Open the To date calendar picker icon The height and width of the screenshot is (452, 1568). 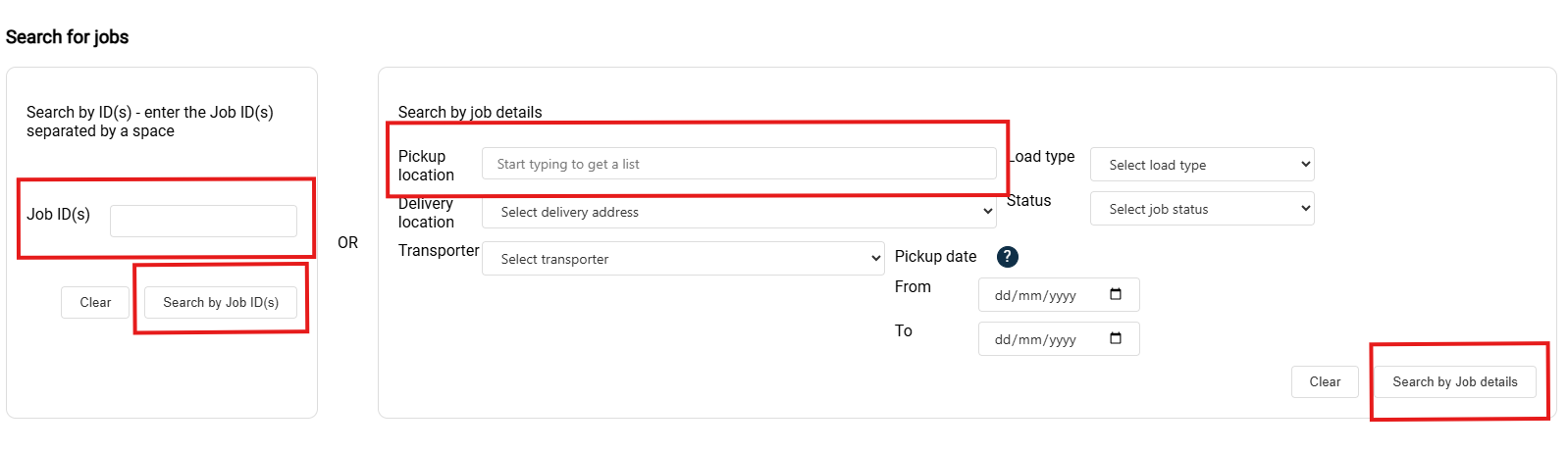(x=1116, y=339)
